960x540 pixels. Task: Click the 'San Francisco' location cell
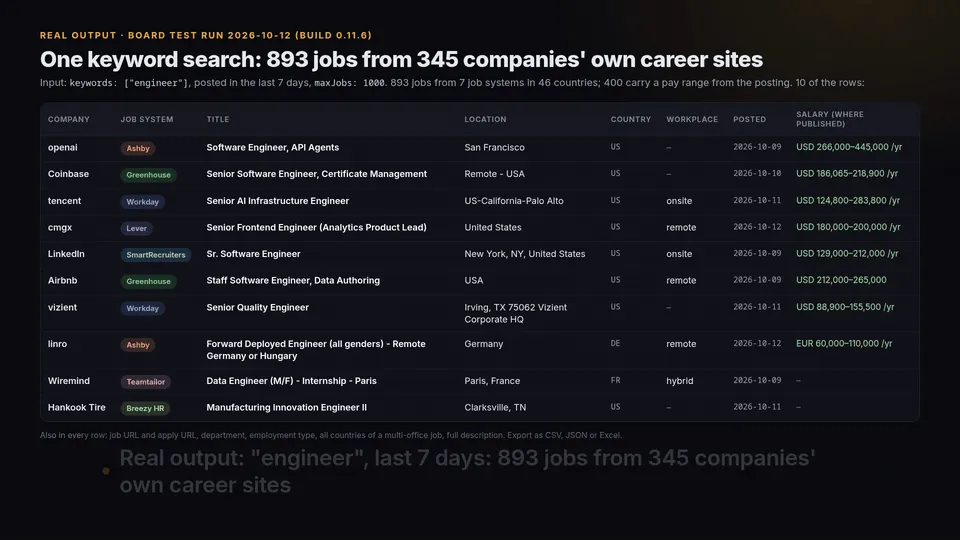pyautogui.click(x=494, y=148)
